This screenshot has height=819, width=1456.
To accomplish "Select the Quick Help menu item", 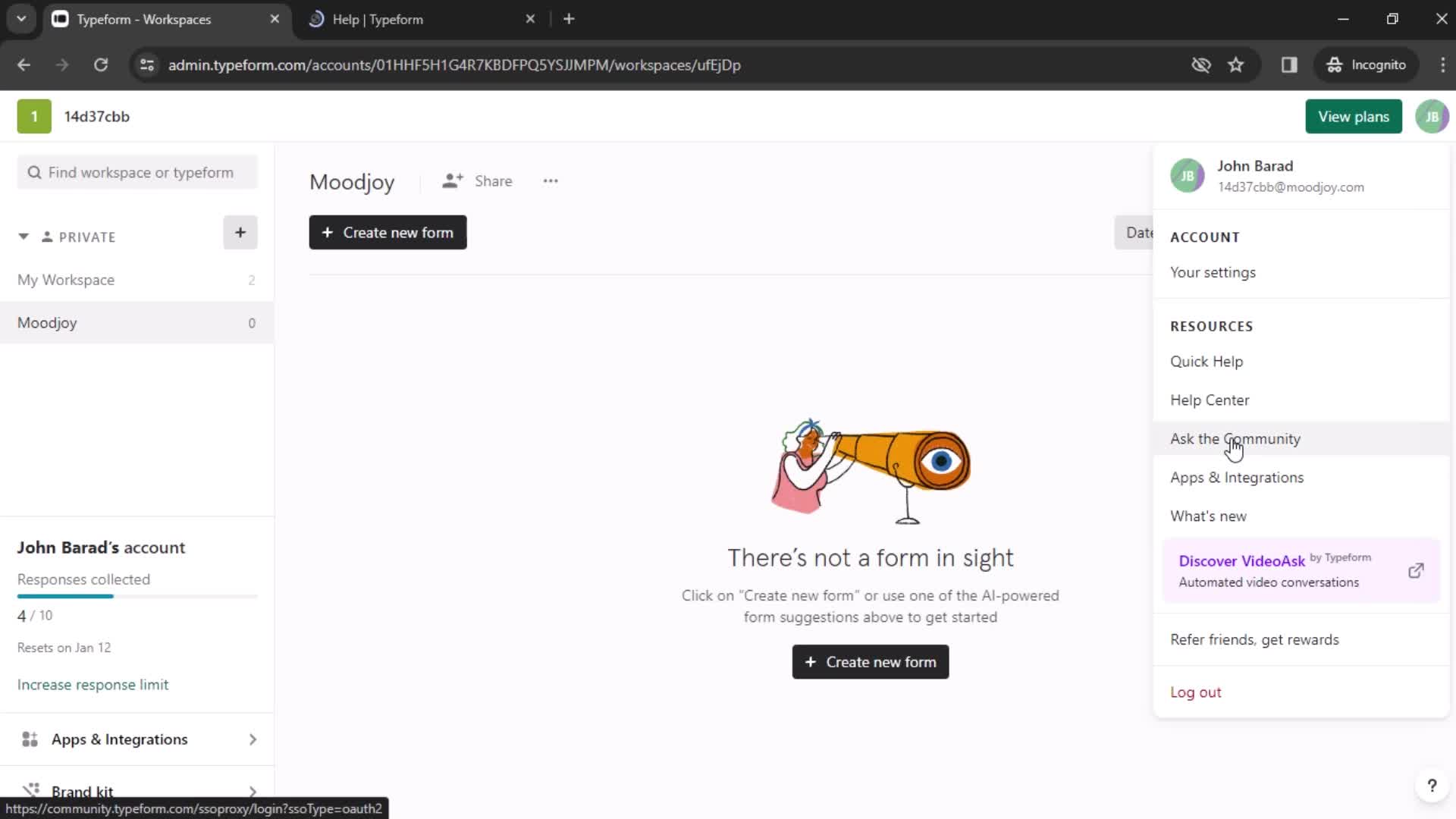I will click(1208, 361).
